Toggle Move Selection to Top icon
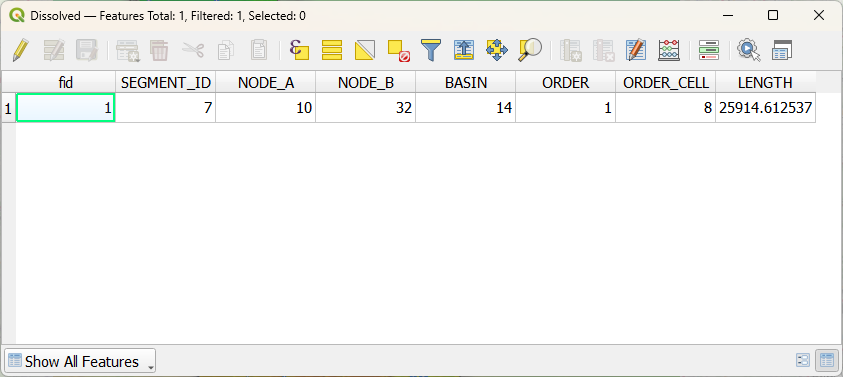 [x=463, y=50]
